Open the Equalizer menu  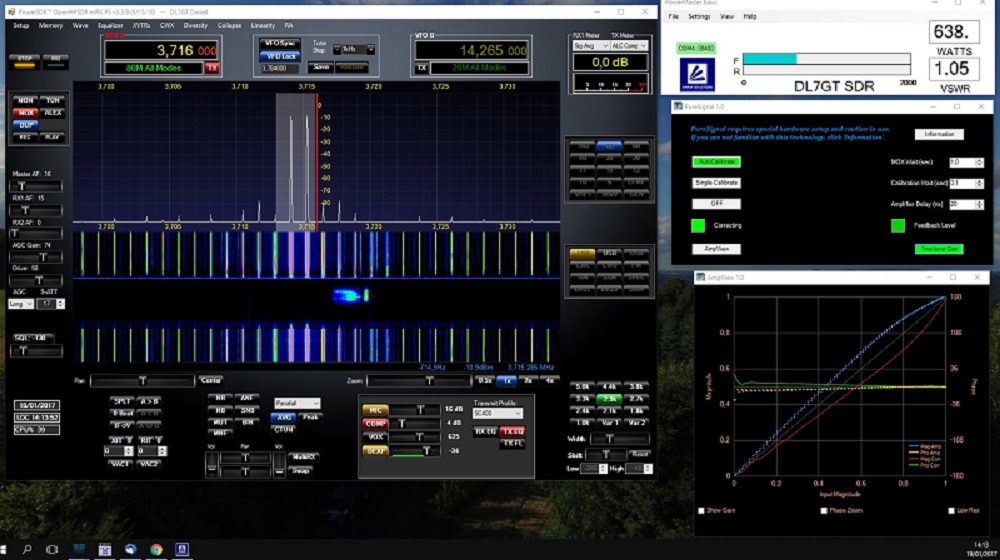(110, 26)
